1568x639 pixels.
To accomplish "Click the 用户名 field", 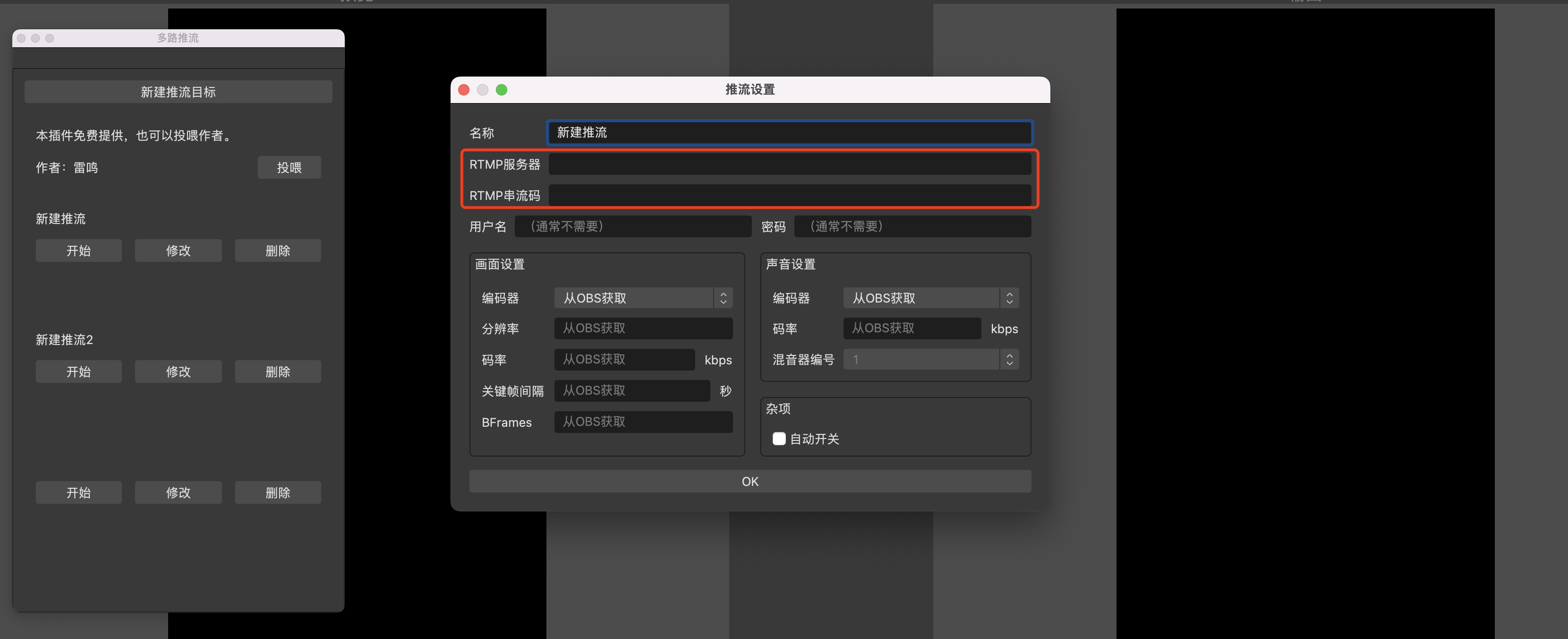I will (x=633, y=226).
